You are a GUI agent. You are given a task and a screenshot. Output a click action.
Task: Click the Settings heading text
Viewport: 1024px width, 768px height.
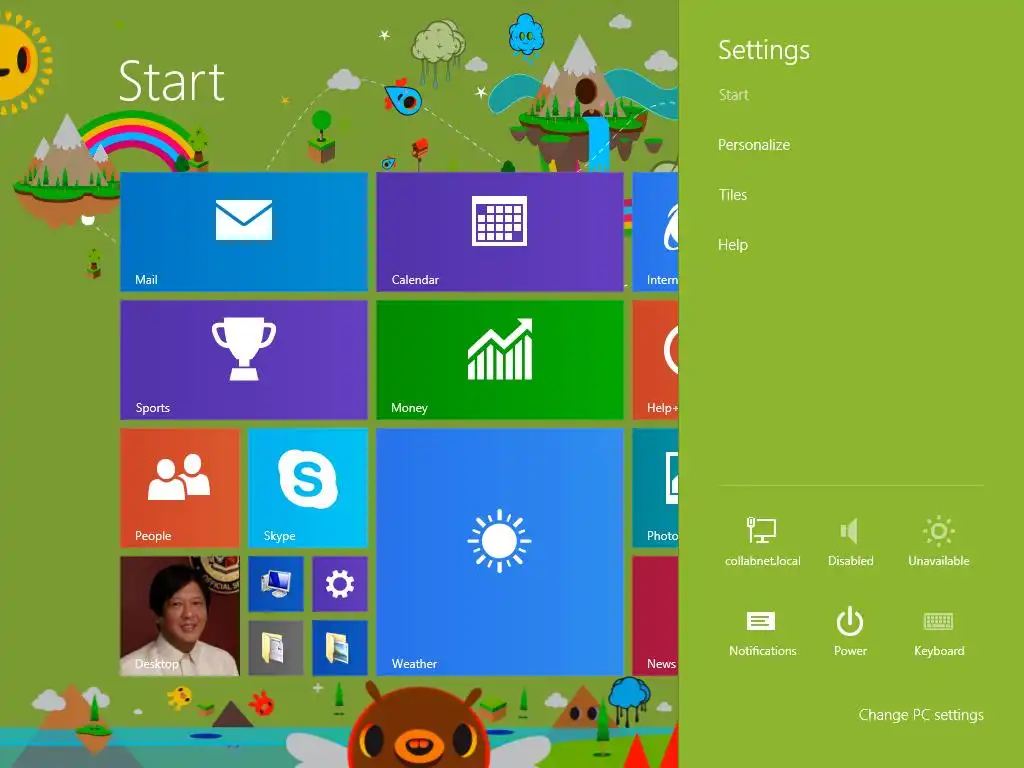point(763,51)
